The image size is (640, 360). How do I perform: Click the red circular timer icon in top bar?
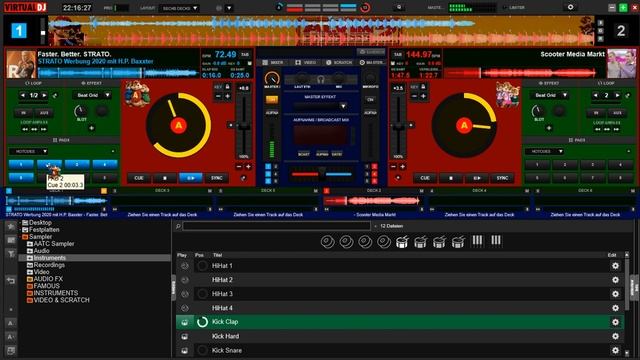(365, 7)
